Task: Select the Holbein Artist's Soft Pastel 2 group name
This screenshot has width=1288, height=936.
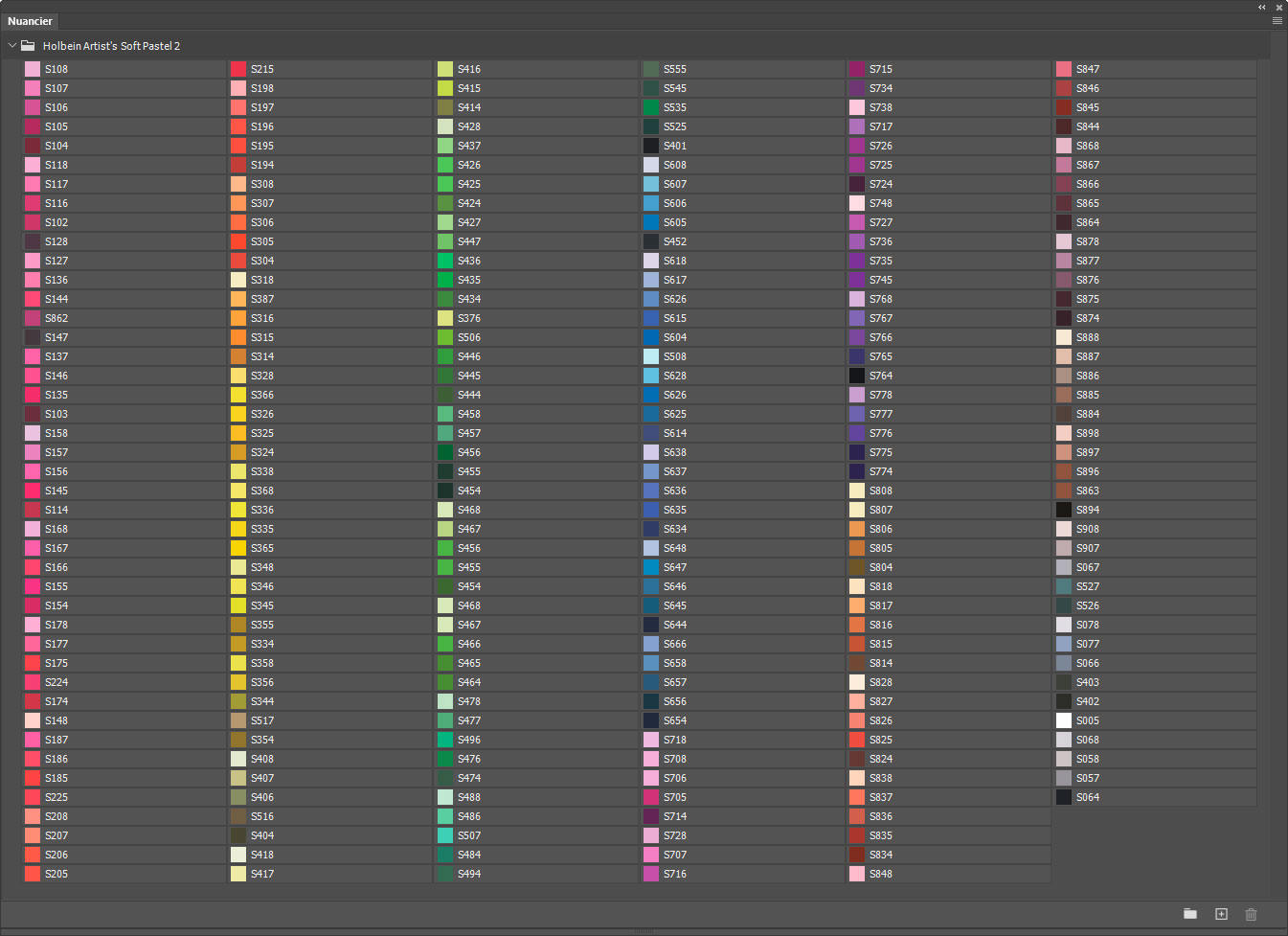Action: 111,46
